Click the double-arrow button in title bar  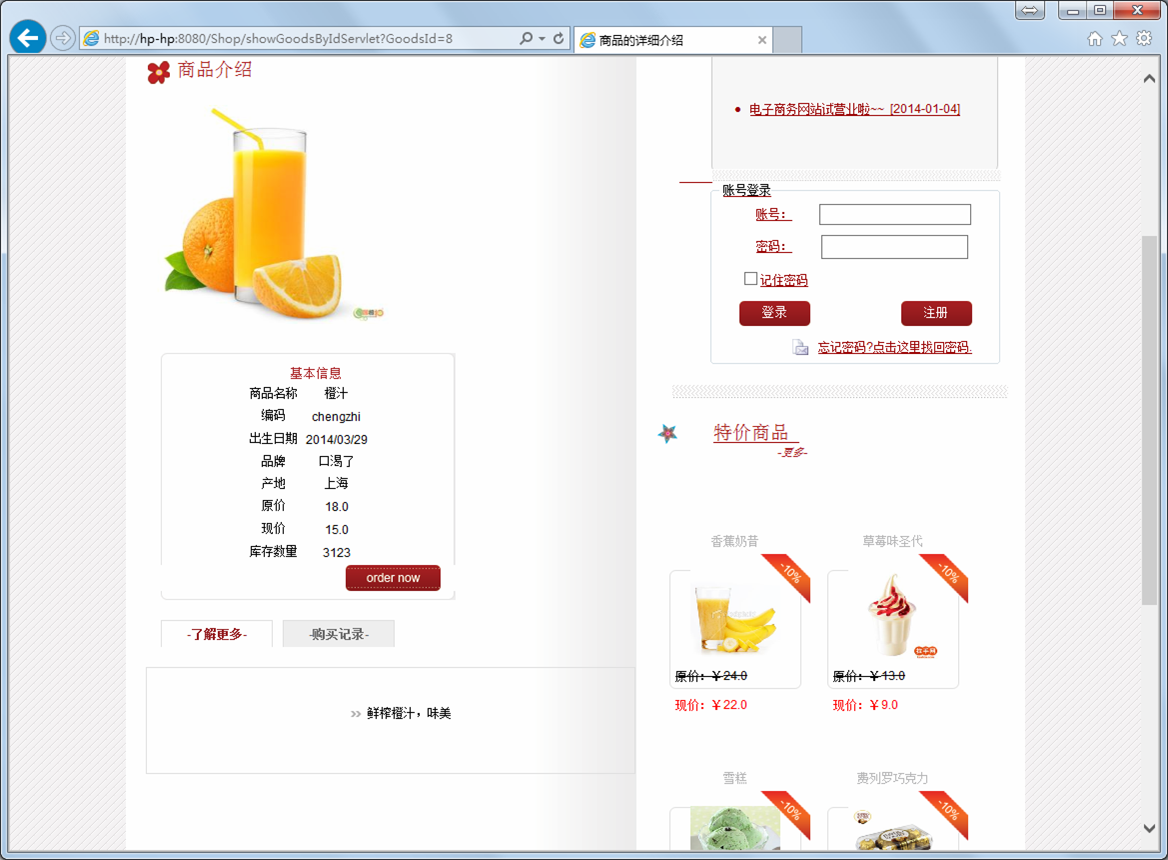[x=1029, y=10]
